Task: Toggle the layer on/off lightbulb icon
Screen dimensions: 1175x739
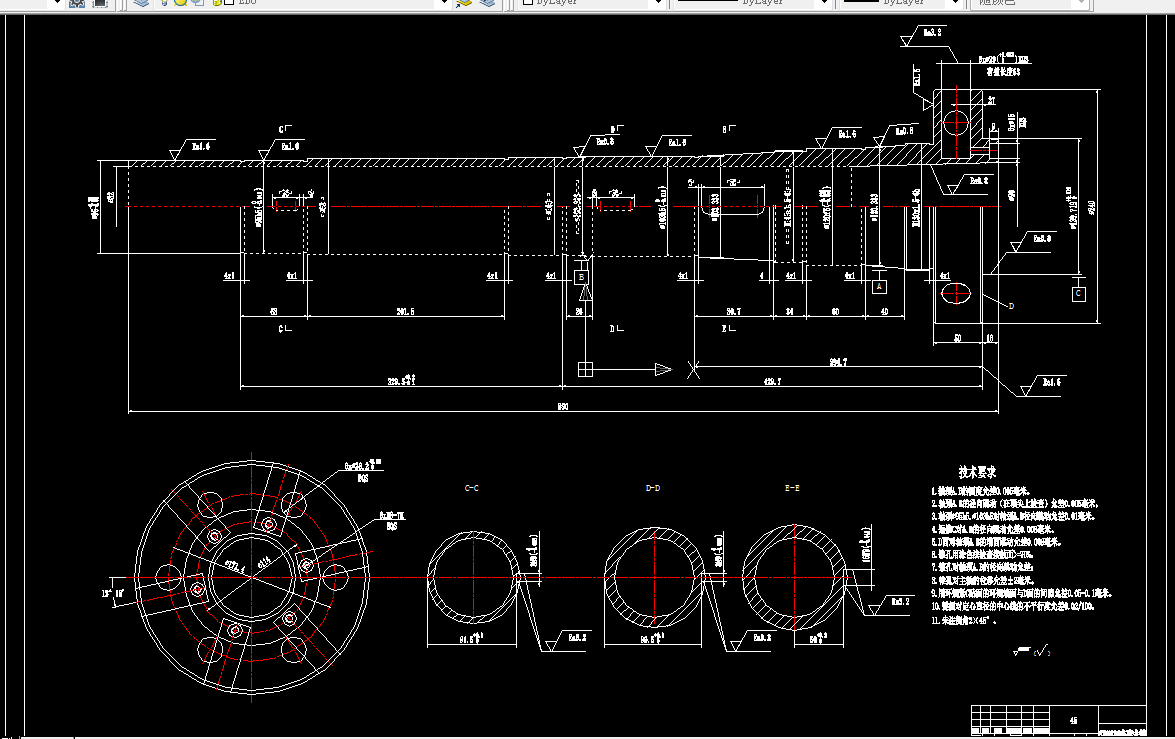Action: tap(164, 3)
